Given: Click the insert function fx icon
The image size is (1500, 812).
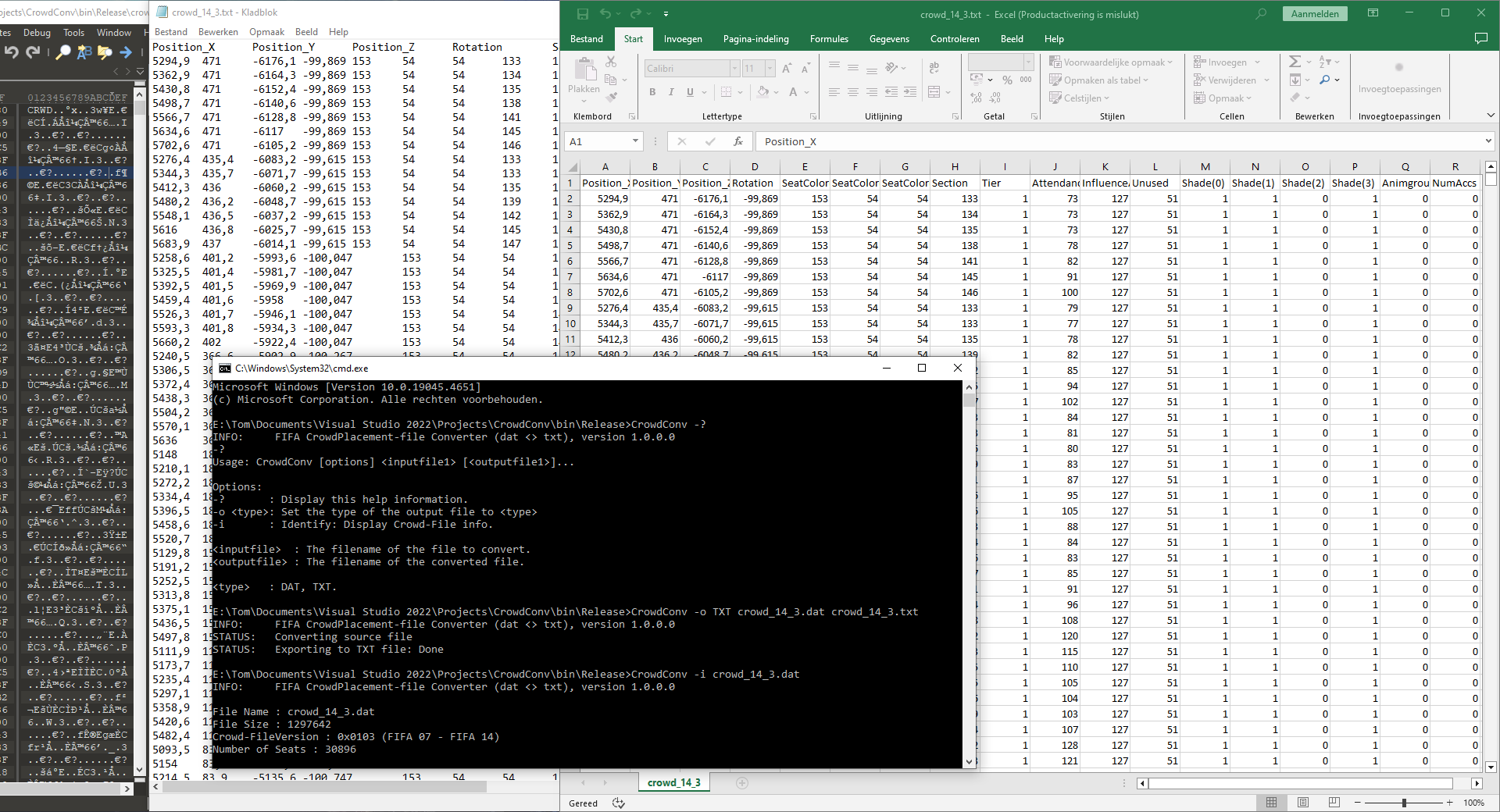Looking at the screenshot, I should pyautogui.click(x=737, y=141).
